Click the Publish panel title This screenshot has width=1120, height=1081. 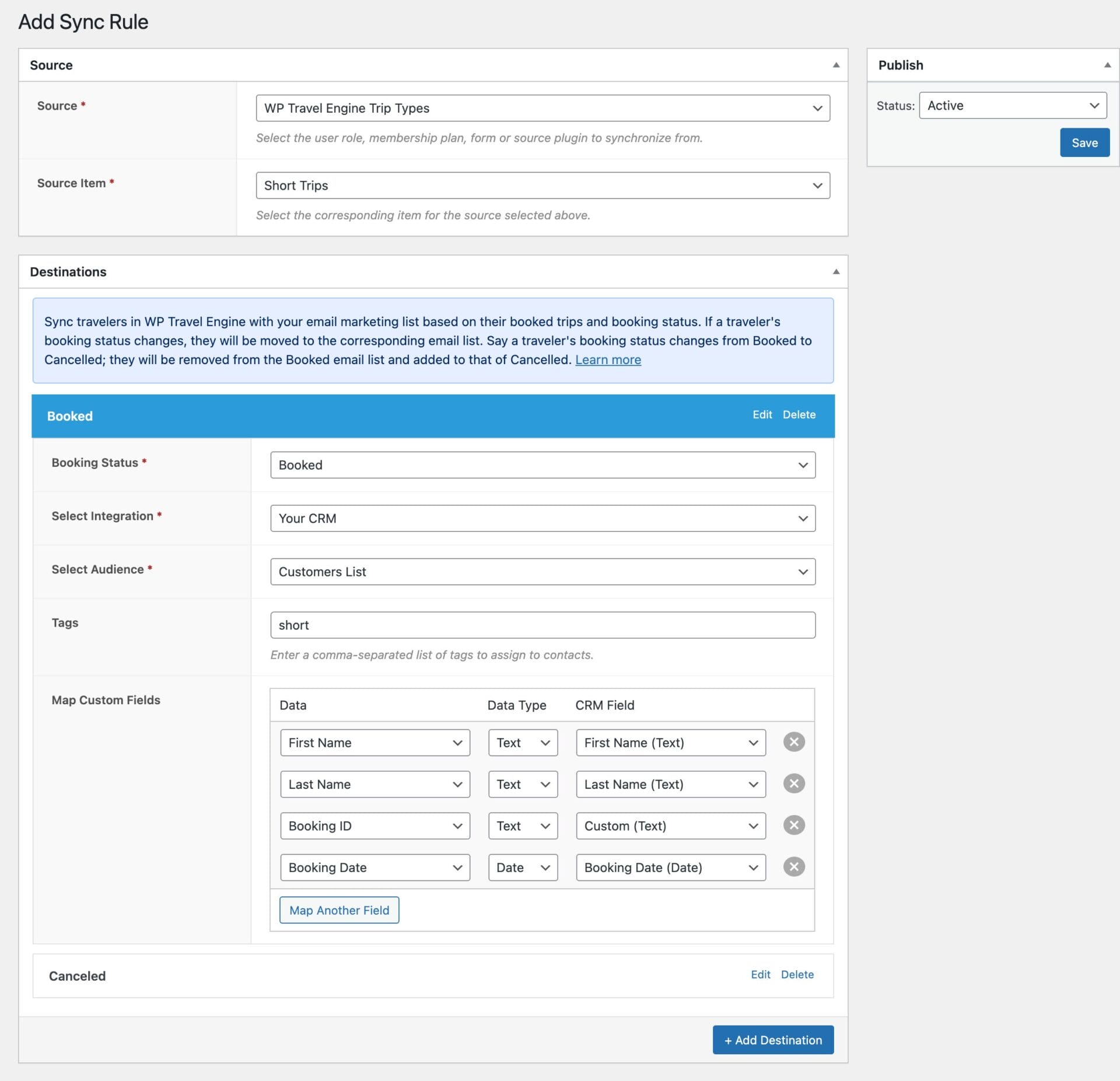pos(901,65)
